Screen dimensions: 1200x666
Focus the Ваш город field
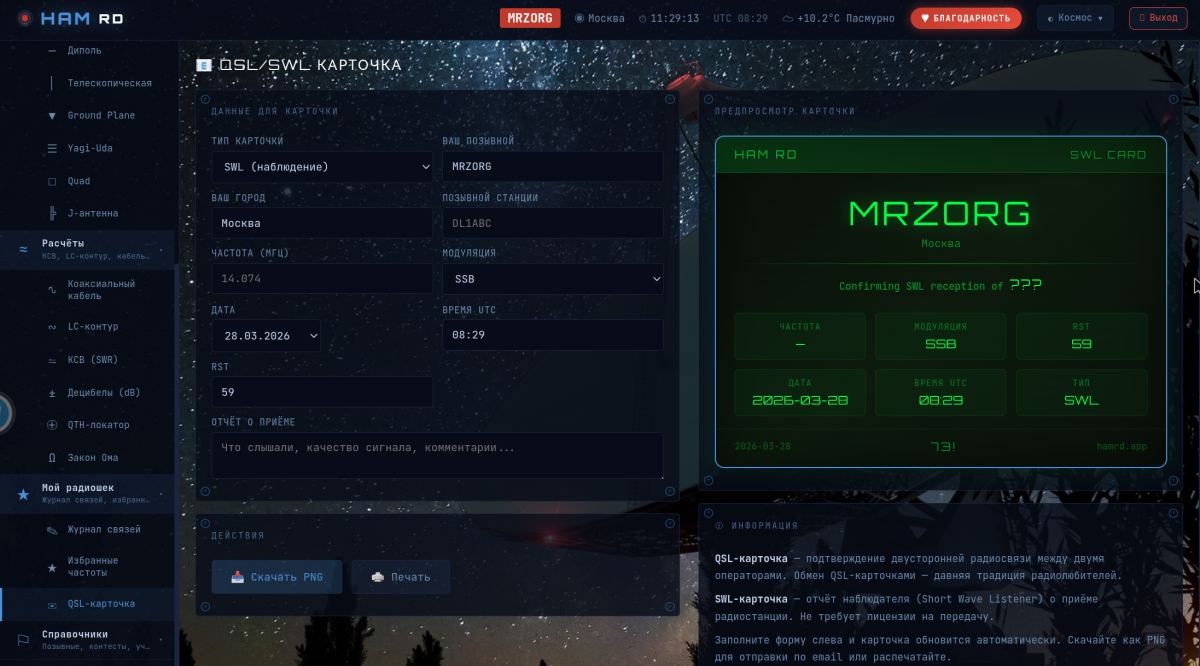coord(322,223)
